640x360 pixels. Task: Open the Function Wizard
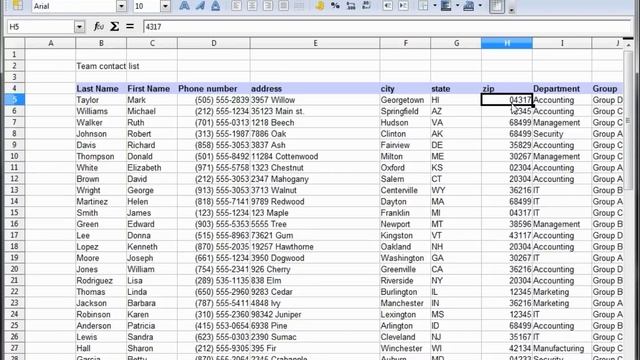coord(98,27)
